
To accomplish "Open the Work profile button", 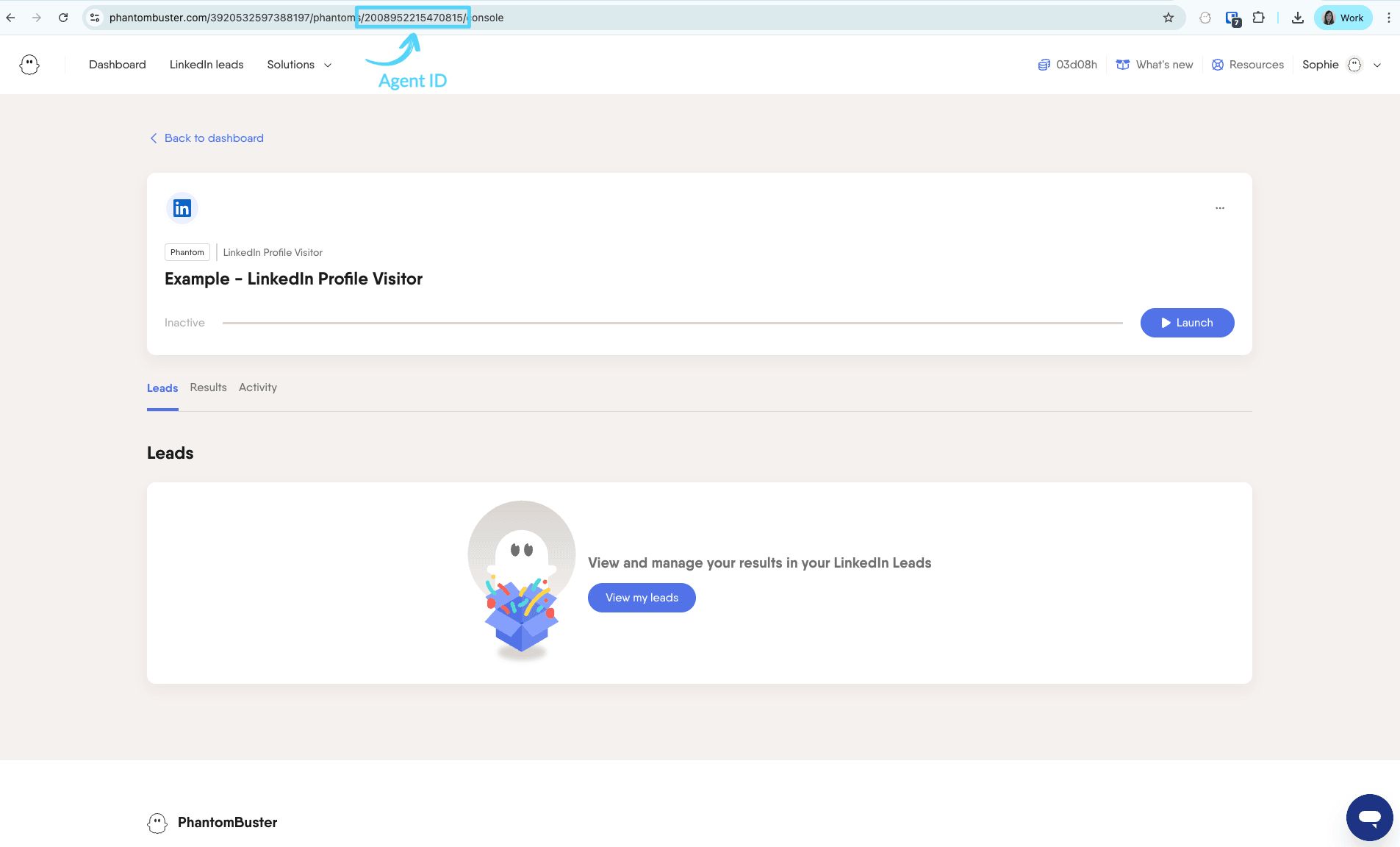I will tap(1343, 18).
